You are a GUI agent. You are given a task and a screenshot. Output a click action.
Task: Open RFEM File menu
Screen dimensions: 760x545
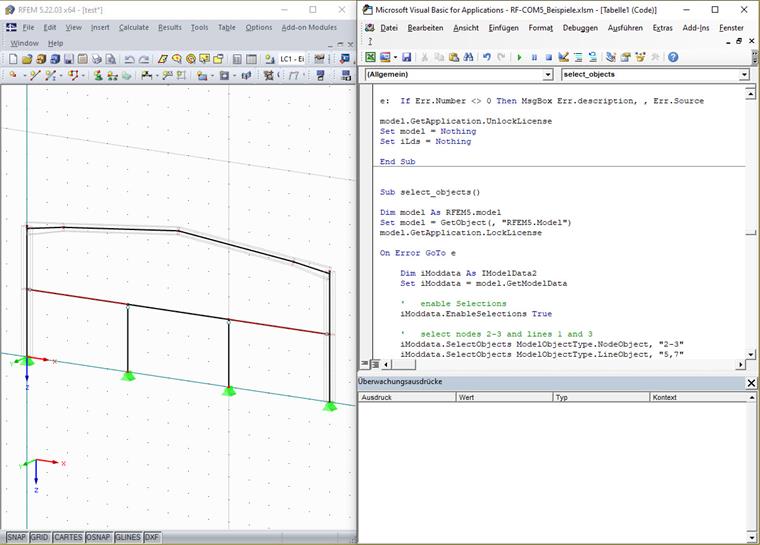tap(28, 27)
